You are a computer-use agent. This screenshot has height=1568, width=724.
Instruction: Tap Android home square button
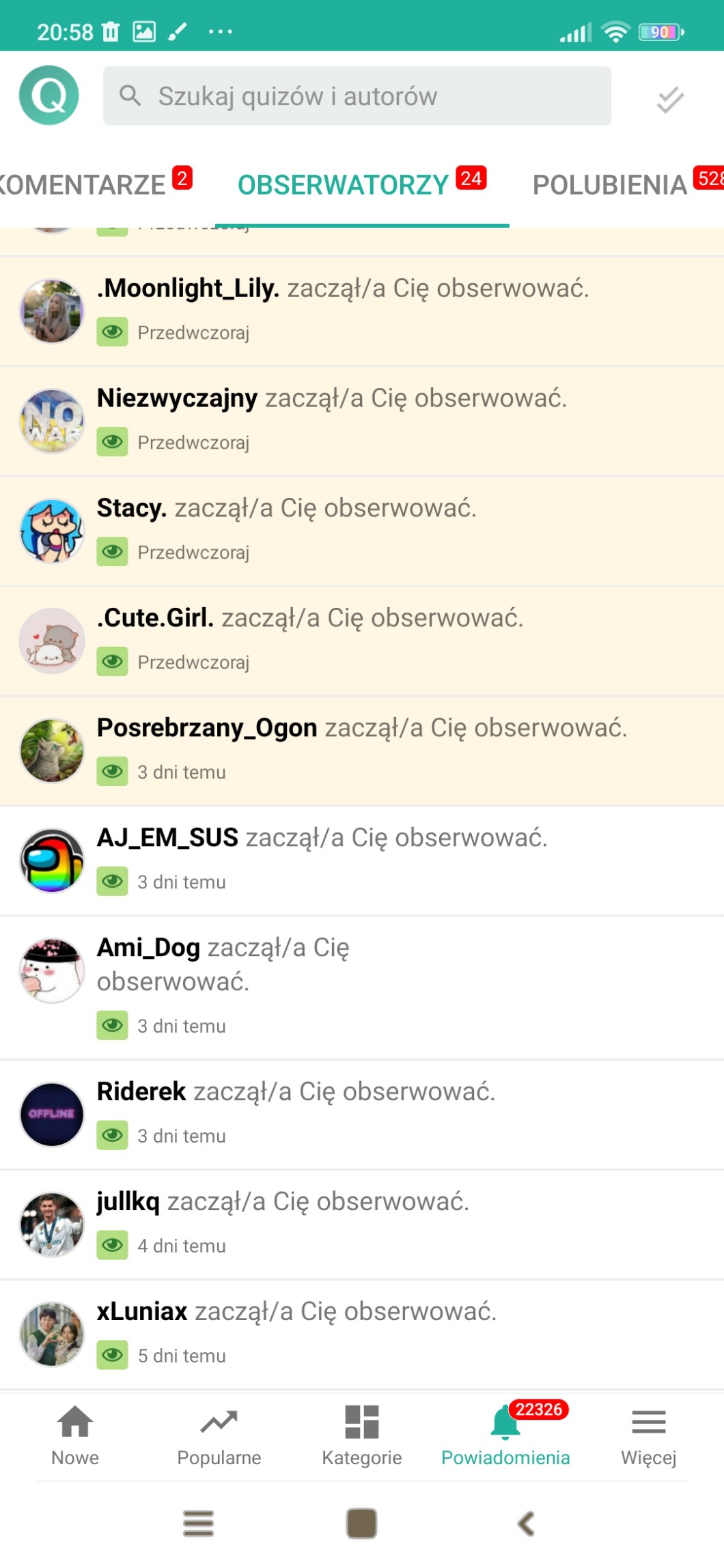(362, 1524)
